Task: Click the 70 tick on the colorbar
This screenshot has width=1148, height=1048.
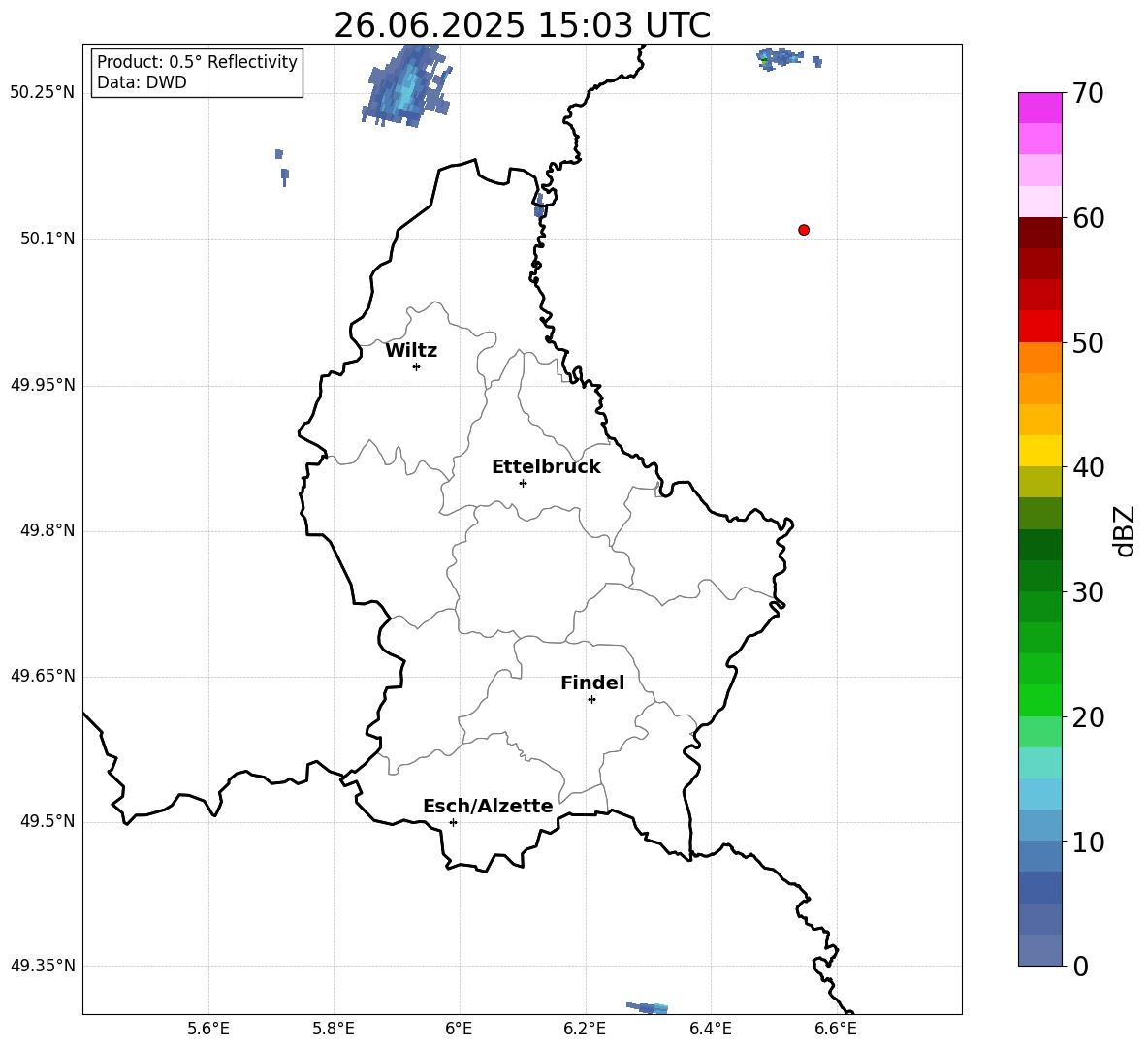Action: click(1088, 93)
